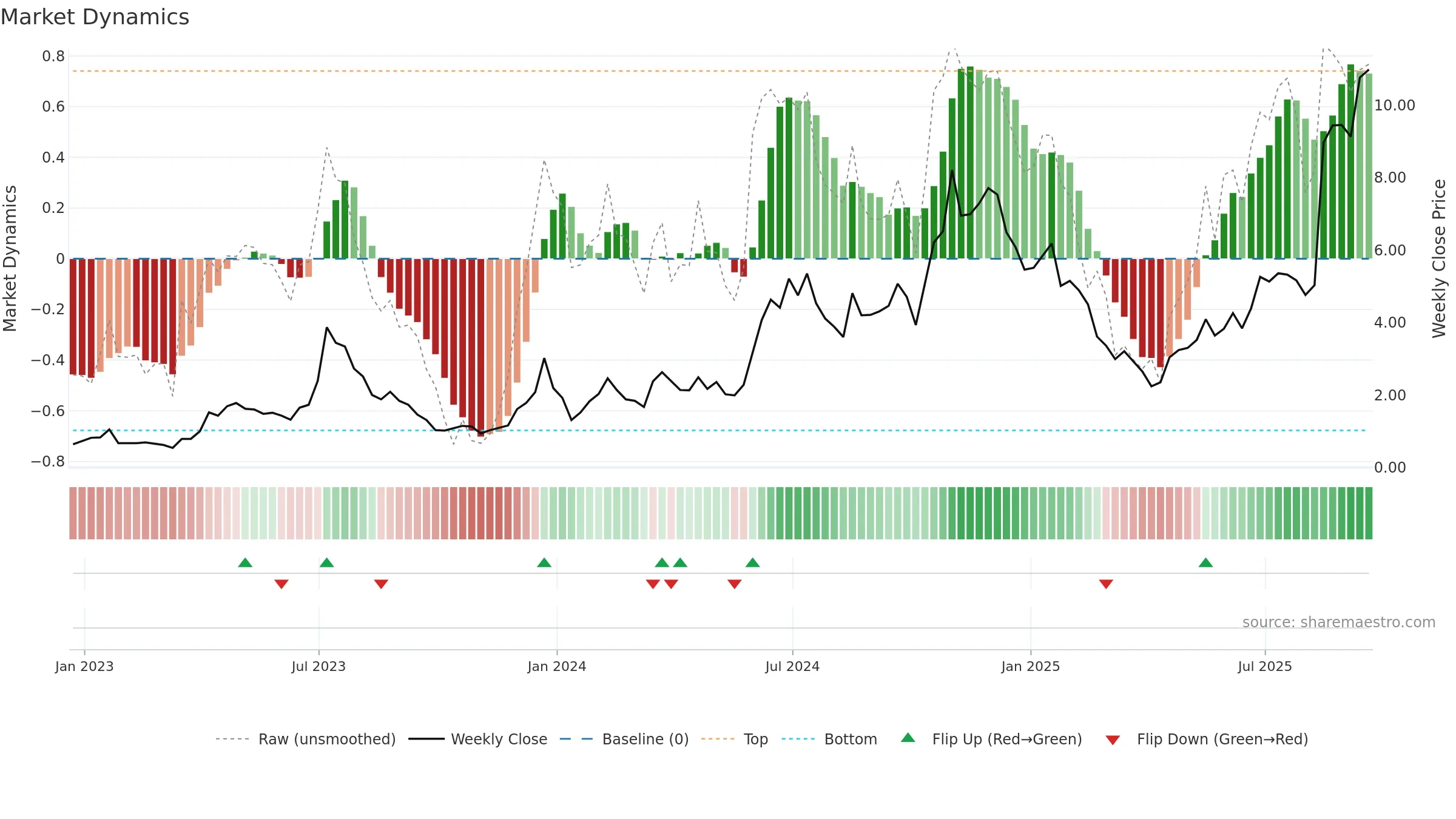This screenshot has height=819, width=1456.
Task: Select the first flip up marker before Jul 2023
Action: pos(245,562)
